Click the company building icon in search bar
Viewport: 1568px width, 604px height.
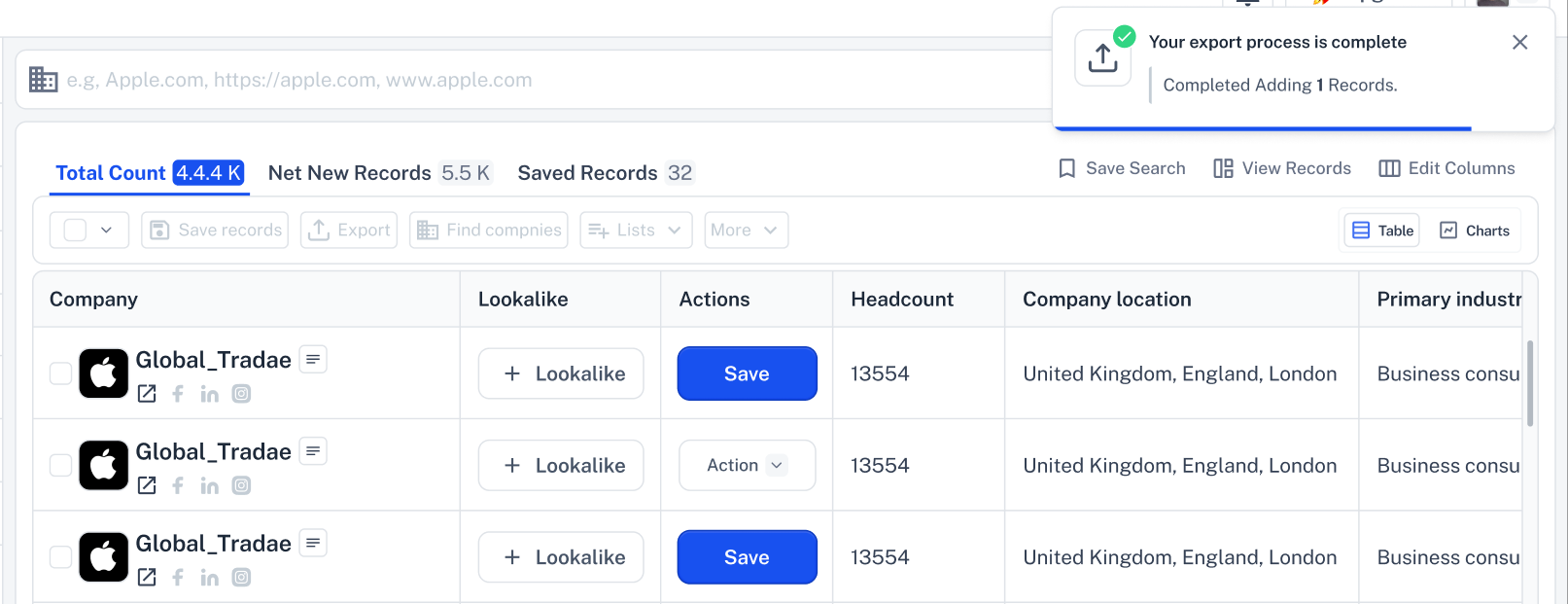tap(43, 80)
